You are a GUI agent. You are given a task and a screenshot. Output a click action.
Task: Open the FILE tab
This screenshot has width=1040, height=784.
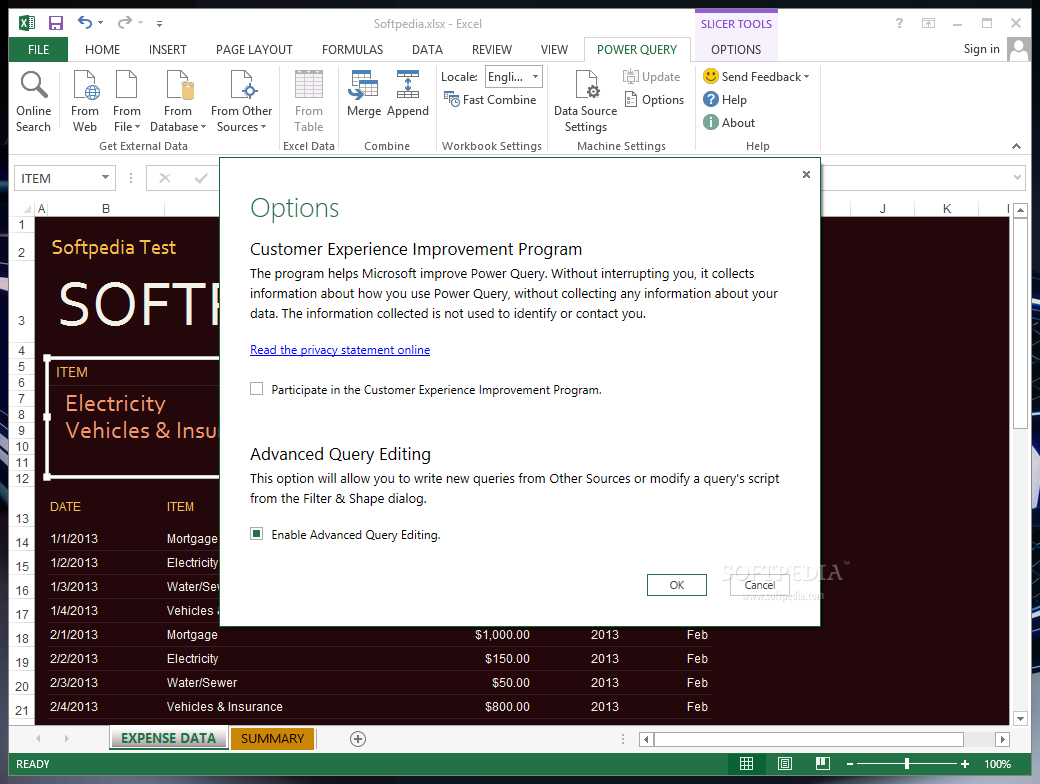38,50
